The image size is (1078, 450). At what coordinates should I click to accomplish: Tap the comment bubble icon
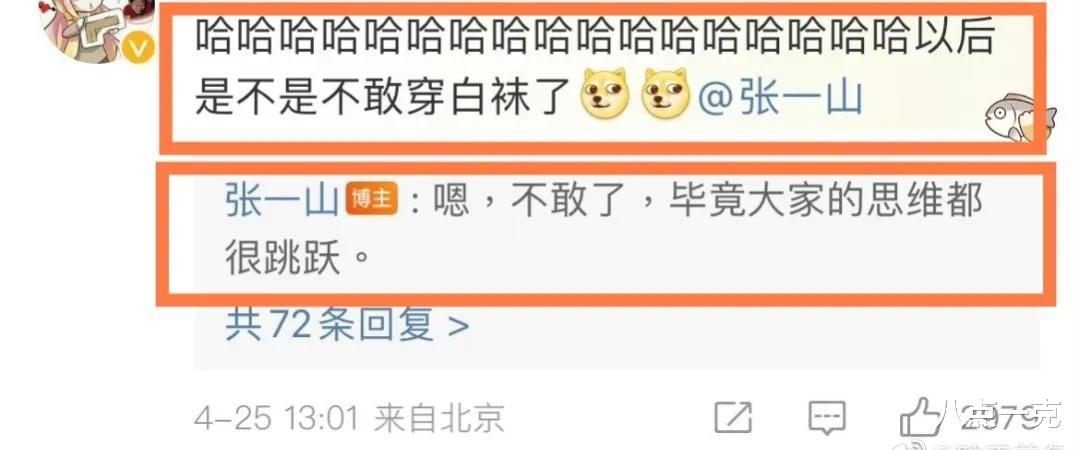click(x=826, y=417)
